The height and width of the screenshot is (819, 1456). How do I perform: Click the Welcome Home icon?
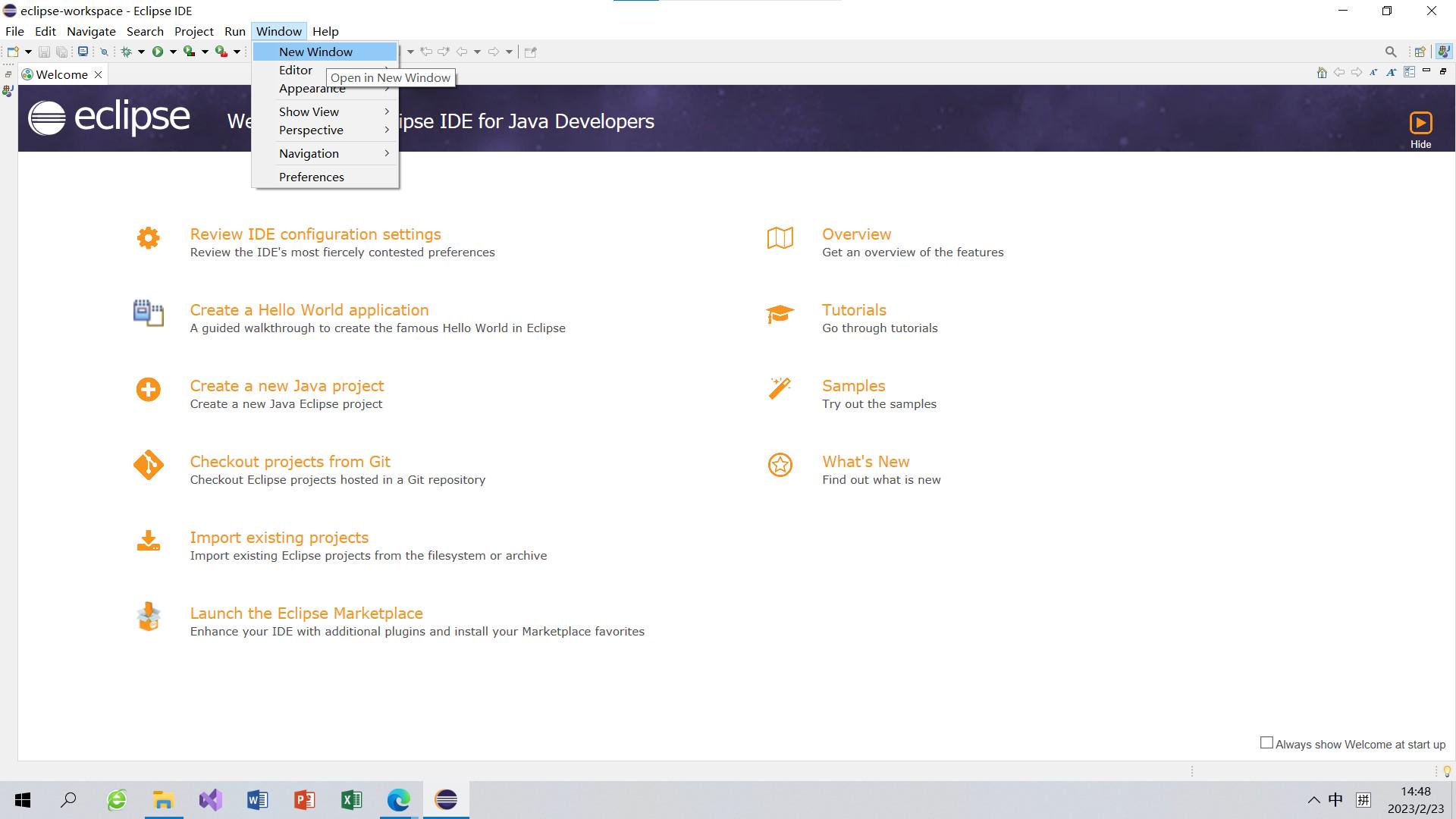point(1322,72)
